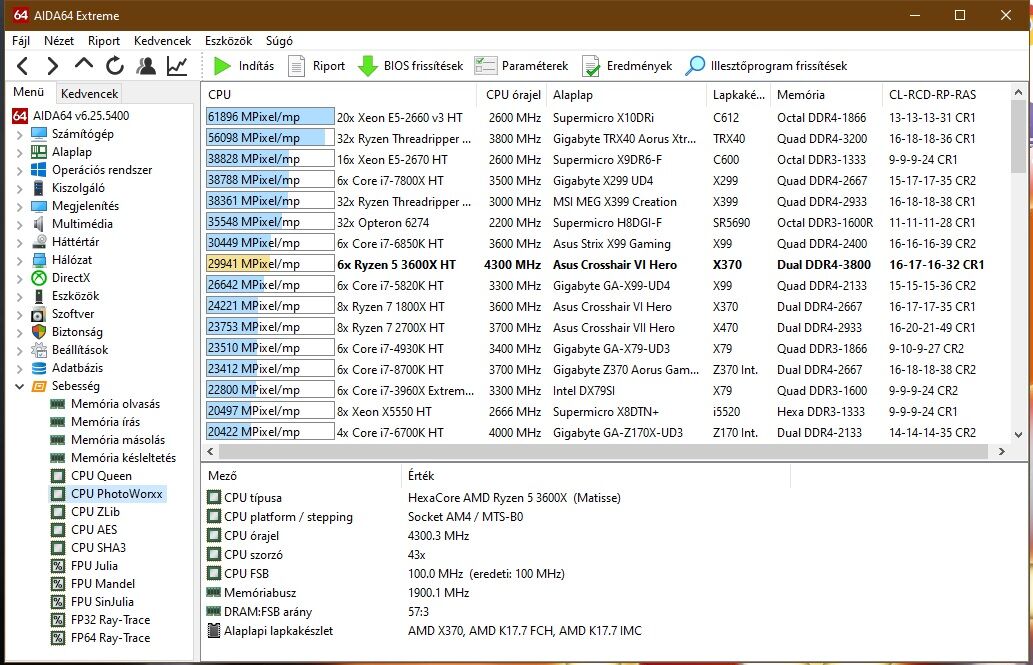Click the Adatbázis database icon

[x=39, y=368]
